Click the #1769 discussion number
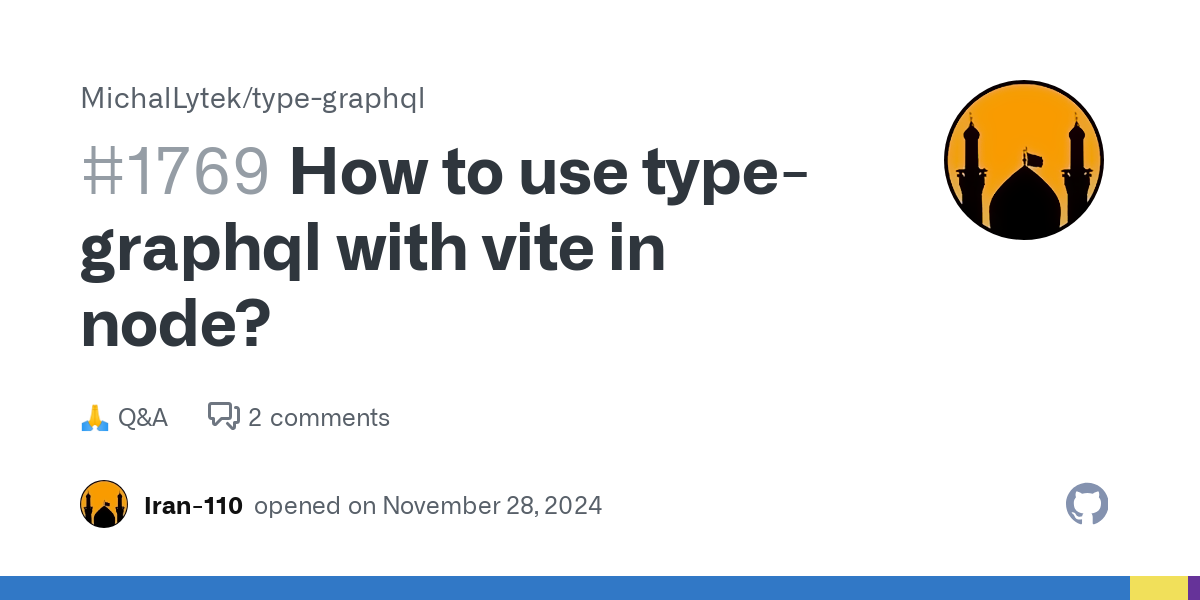The width and height of the screenshot is (1200, 600). [175, 171]
